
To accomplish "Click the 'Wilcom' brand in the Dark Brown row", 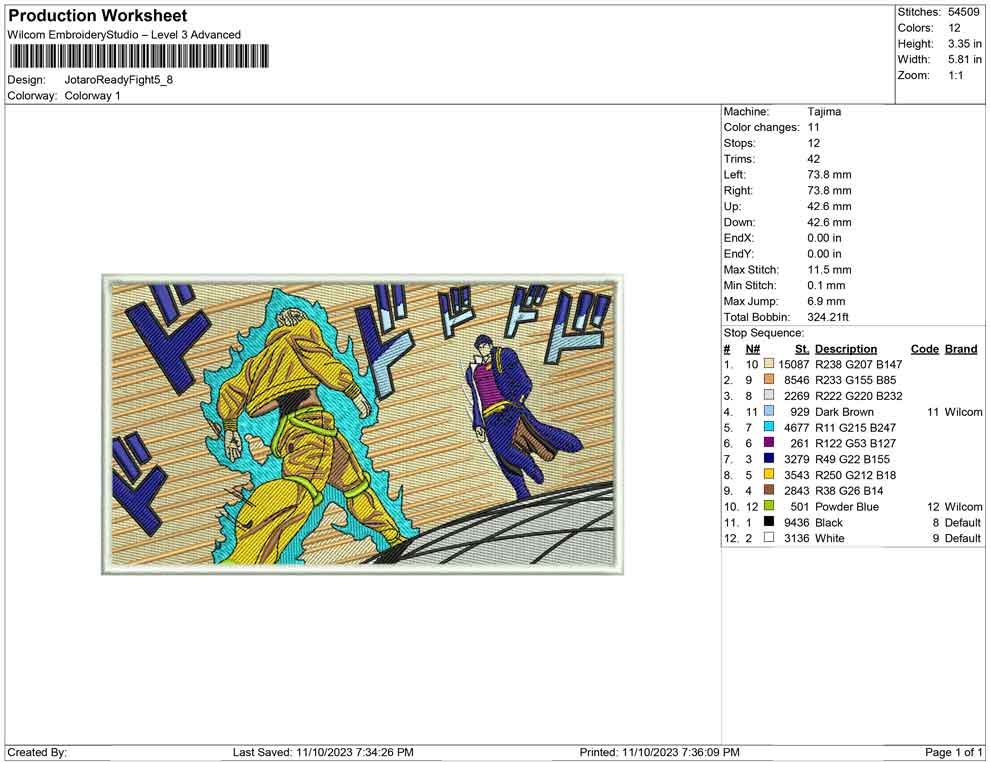I will click(x=963, y=412).
